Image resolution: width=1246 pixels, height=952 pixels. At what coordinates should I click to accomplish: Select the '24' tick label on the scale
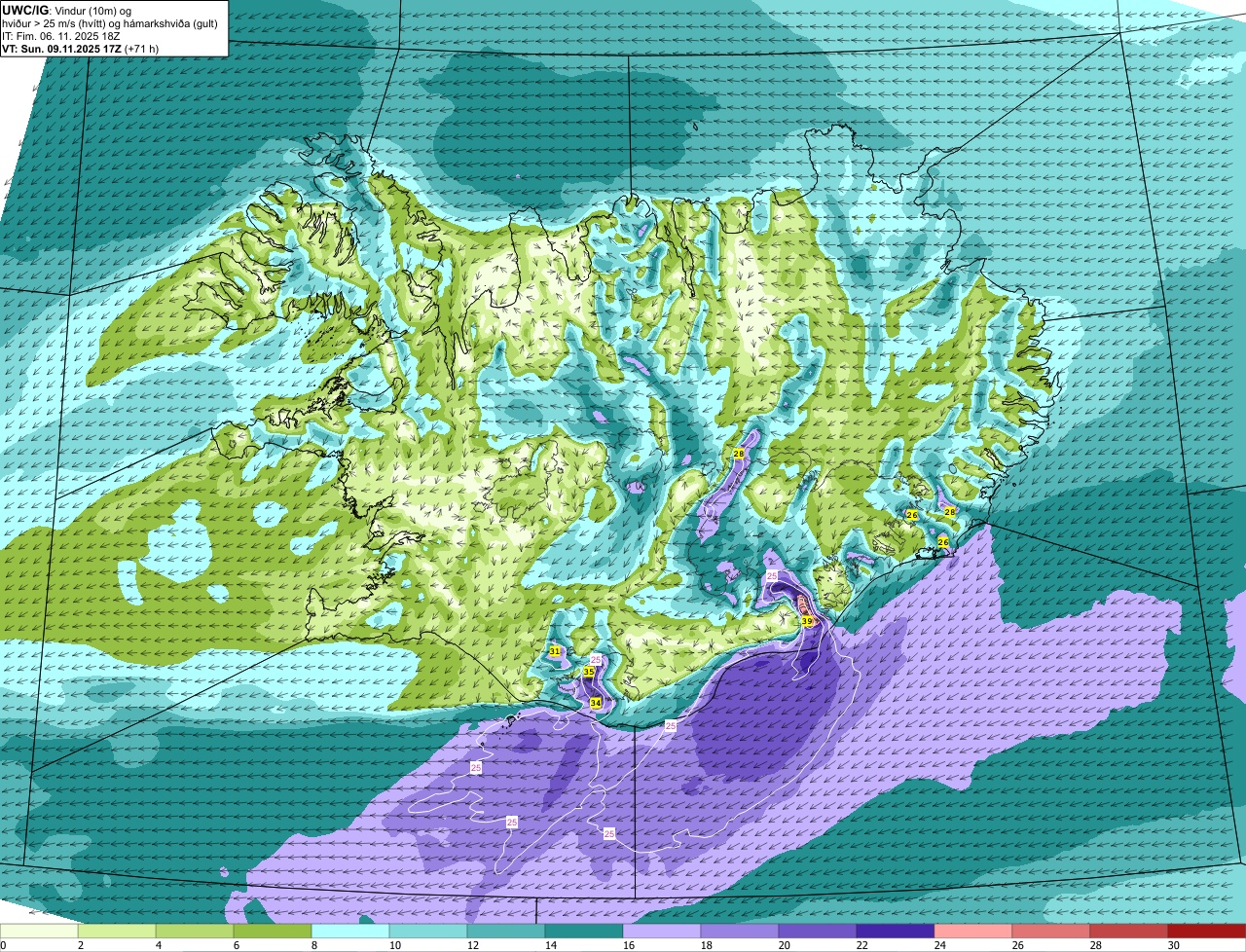point(939,945)
